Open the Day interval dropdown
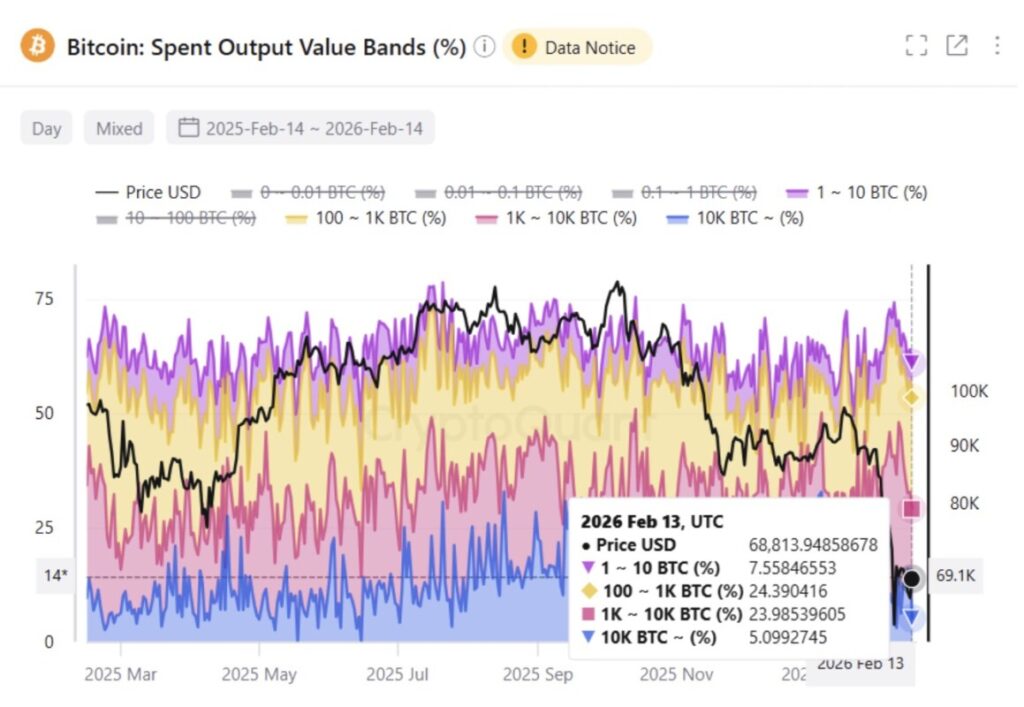 click(x=46, y=128)
